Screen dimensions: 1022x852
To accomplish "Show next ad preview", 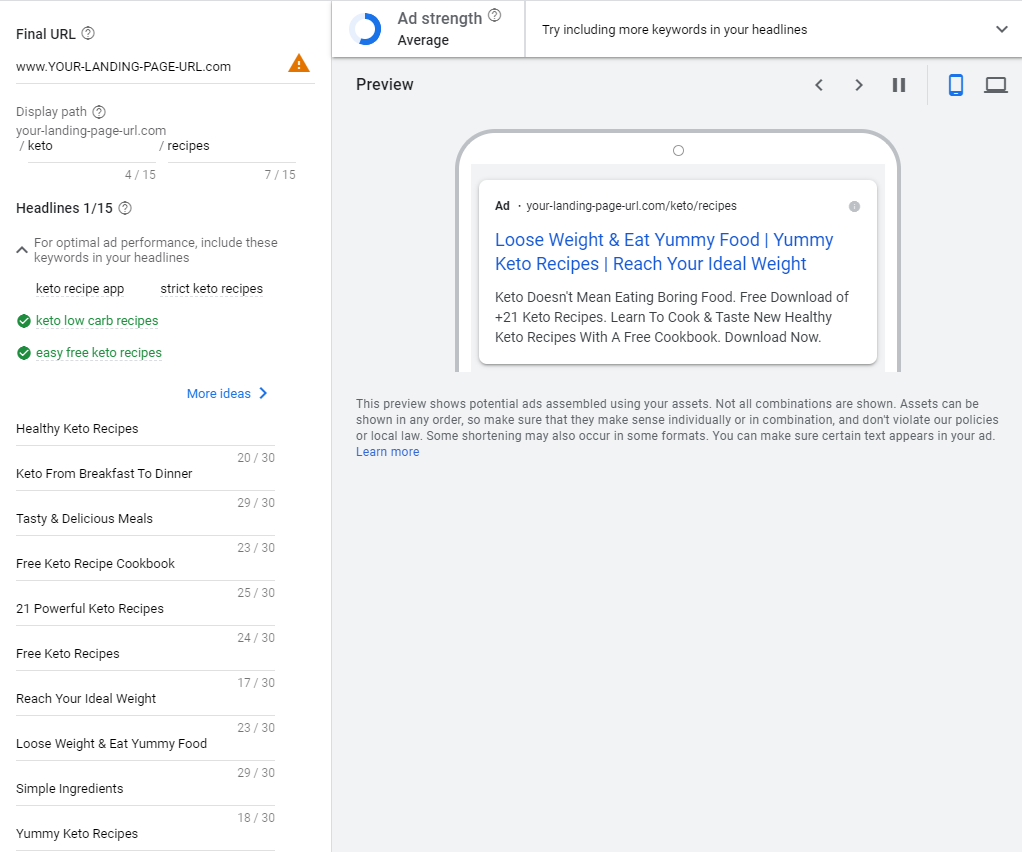I will 858,85.
